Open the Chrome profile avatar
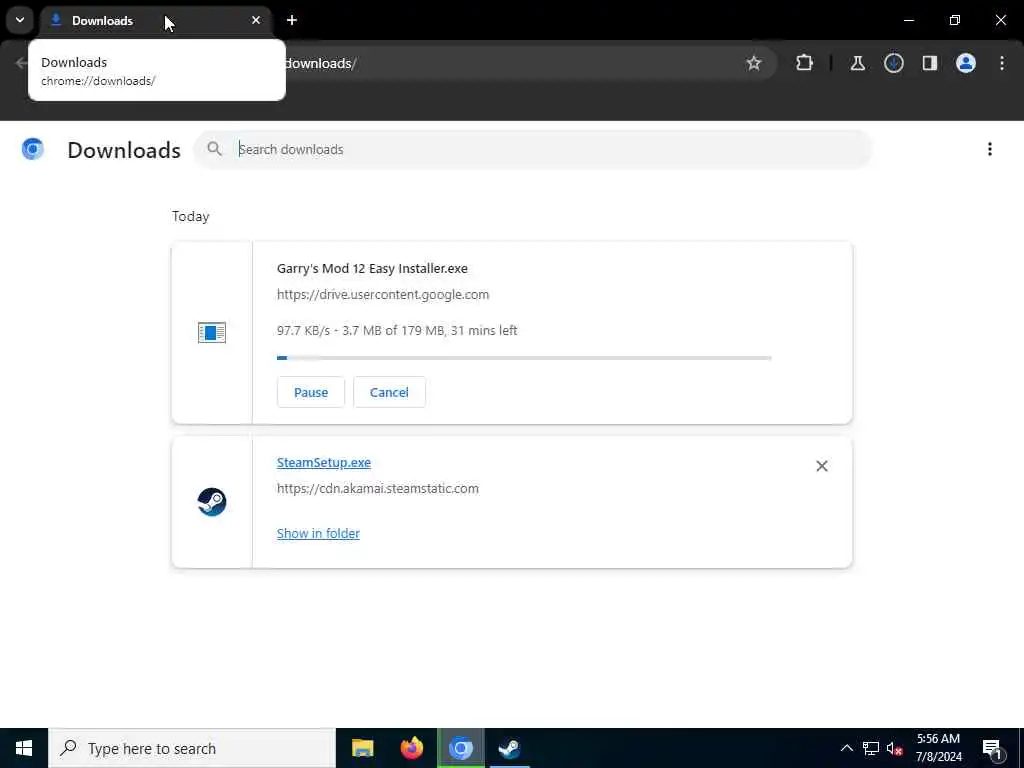The height and width of the screenshot is (768, 1024). 966,63
